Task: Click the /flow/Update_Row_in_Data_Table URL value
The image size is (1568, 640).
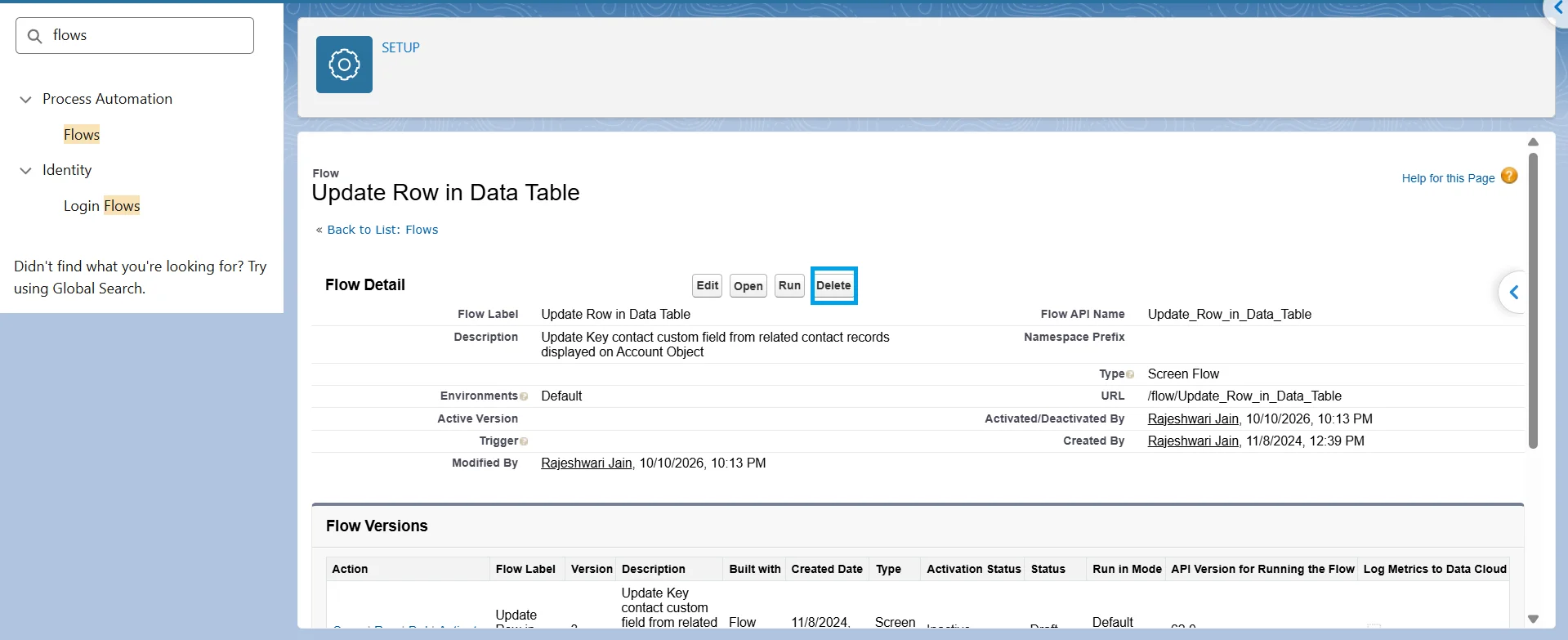Action: [x=1244, y=396]
